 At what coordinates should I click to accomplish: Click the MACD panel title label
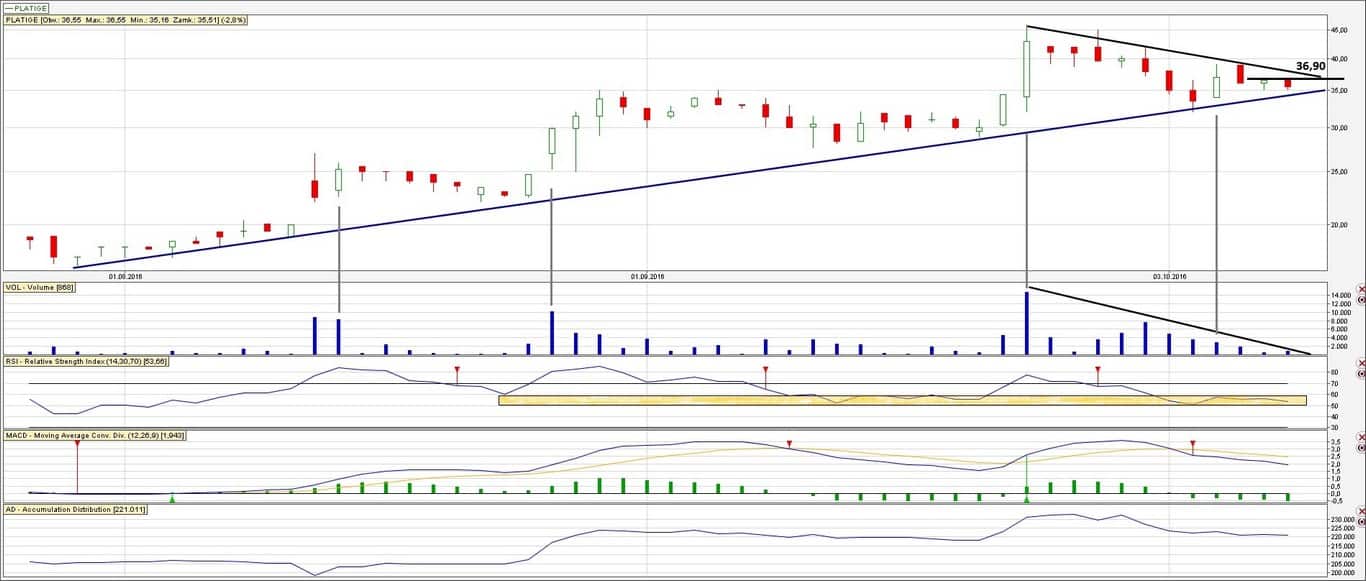(95, 436)
